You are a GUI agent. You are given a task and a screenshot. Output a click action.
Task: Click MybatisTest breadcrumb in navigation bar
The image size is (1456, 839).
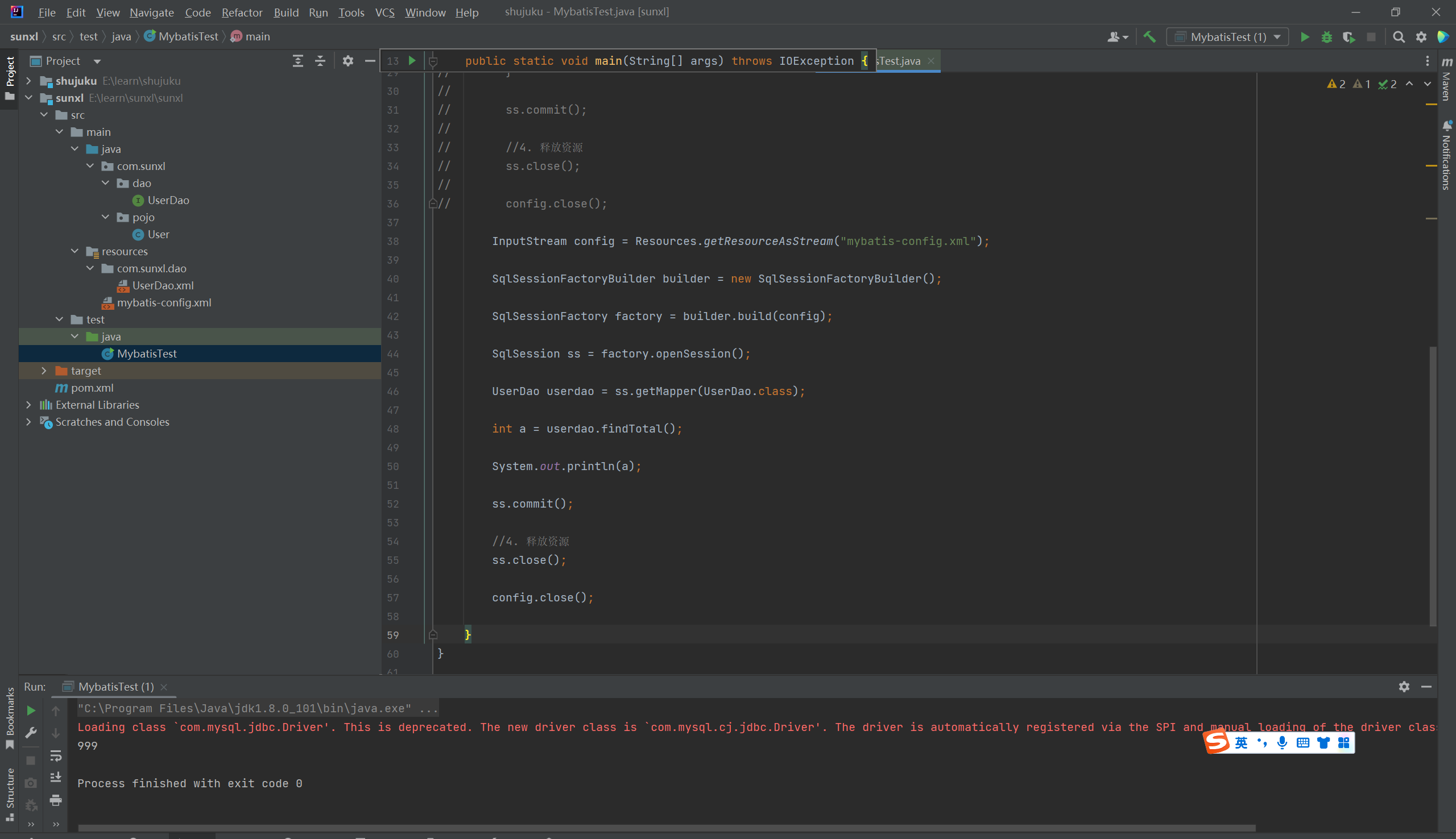point(188,36)
